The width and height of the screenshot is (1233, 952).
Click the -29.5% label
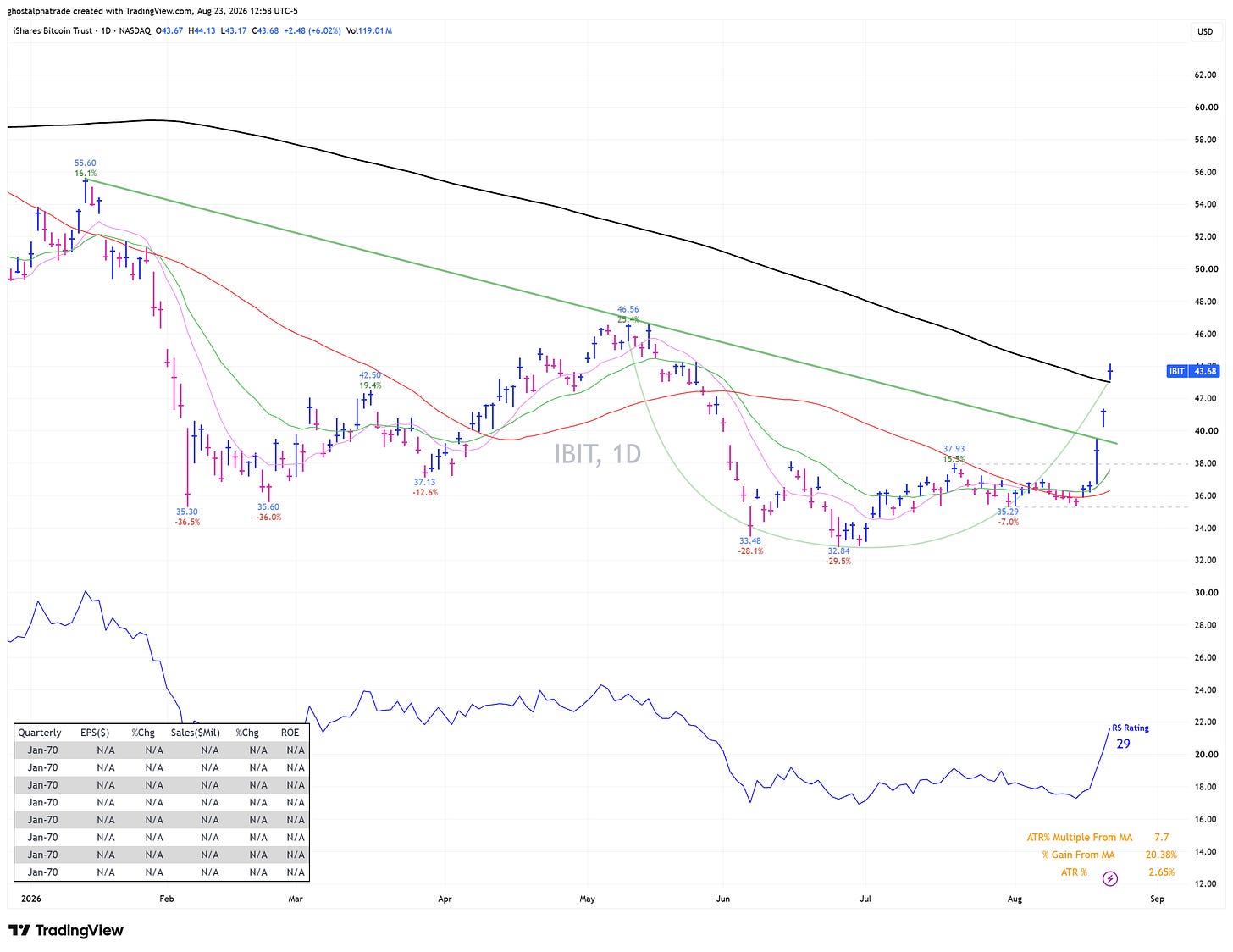pyautogui.click(x=838, y=562)
